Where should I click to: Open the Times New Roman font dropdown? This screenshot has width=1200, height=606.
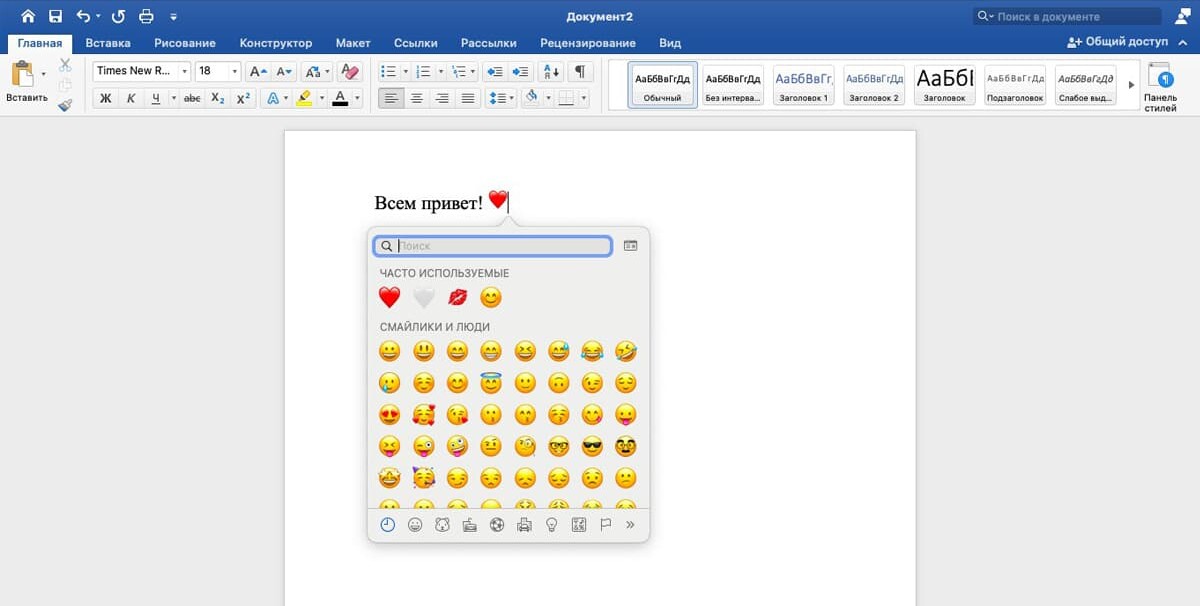coord(185,72)
